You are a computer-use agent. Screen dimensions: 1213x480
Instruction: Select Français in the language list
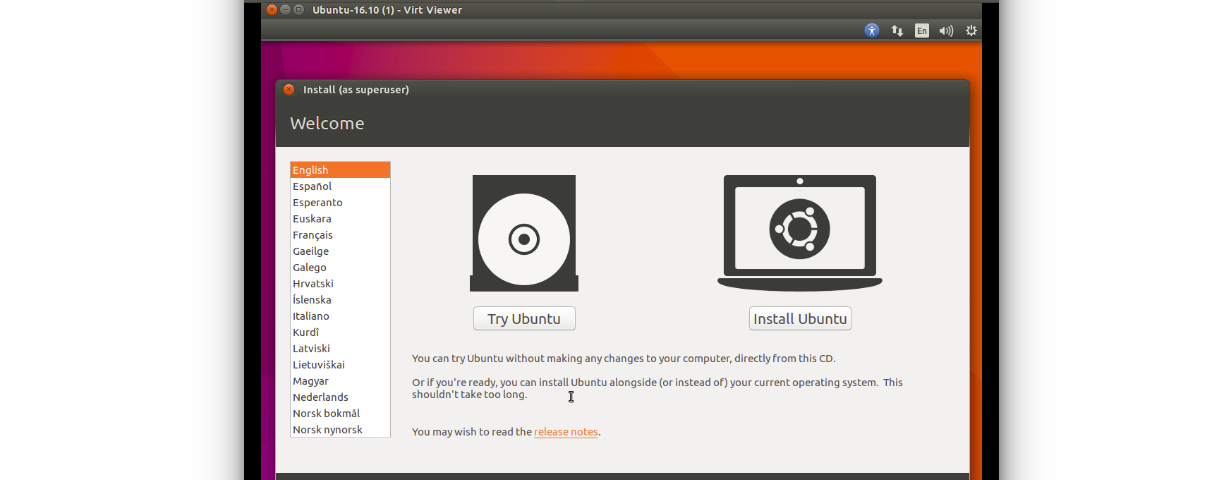pos(340,235)
